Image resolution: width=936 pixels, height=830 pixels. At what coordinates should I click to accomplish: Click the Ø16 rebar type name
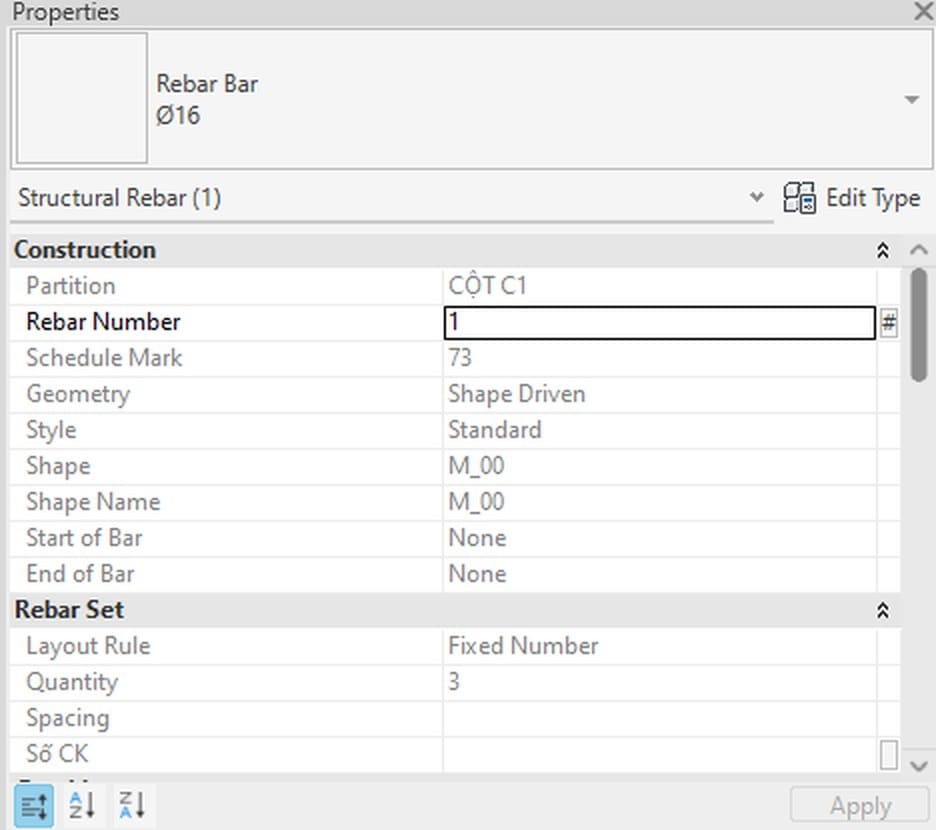(178, 115)
